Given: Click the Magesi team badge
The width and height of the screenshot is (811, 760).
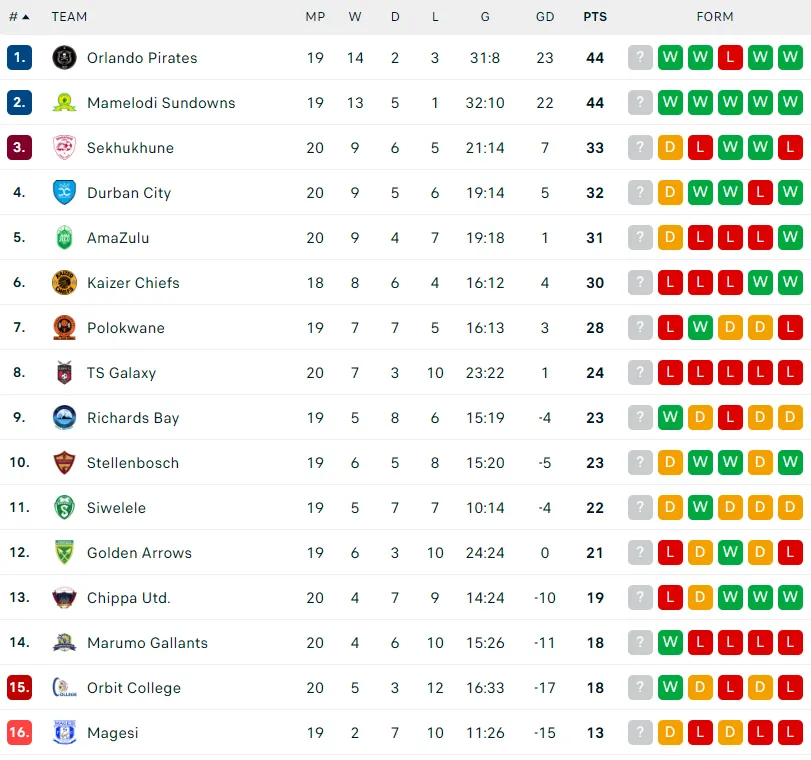Looking at the screenshot, I should coord(64,733).
